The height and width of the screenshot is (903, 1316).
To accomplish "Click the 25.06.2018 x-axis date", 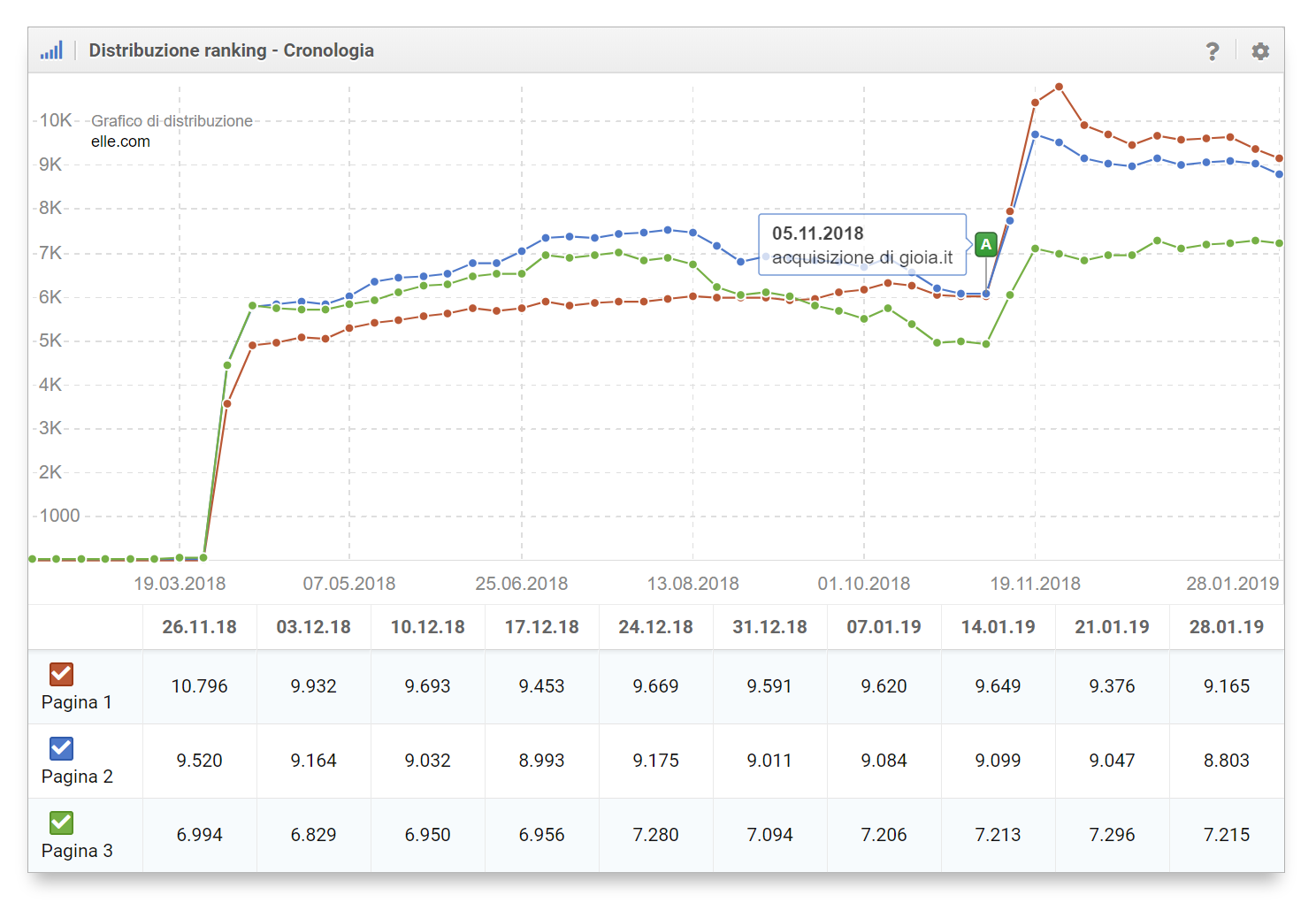I will pyautogui.click(x=522, y=584).
